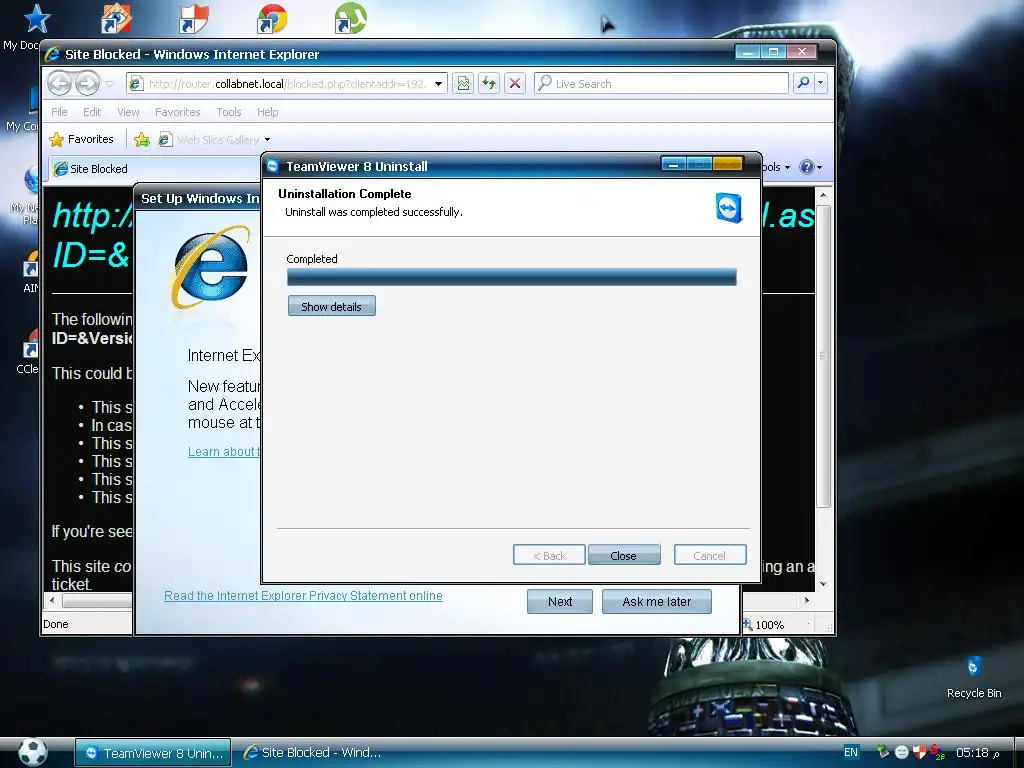Open the Tools menu in the menu bar

(x=229, y=112)
